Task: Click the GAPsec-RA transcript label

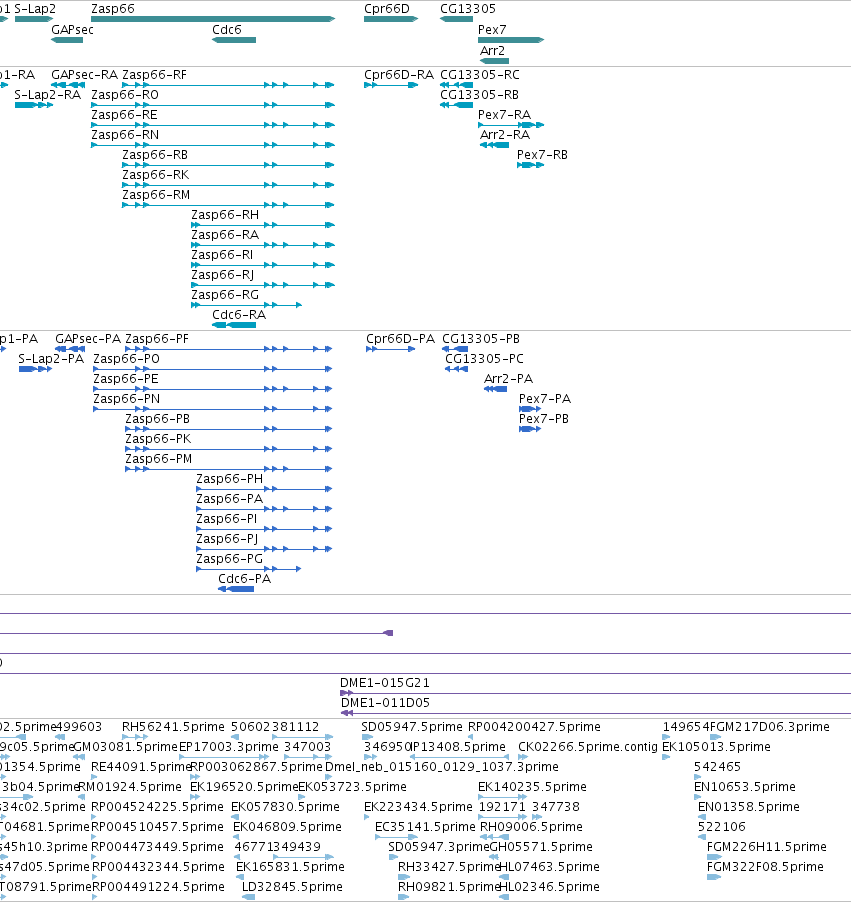Action: (x=85, y=75)
